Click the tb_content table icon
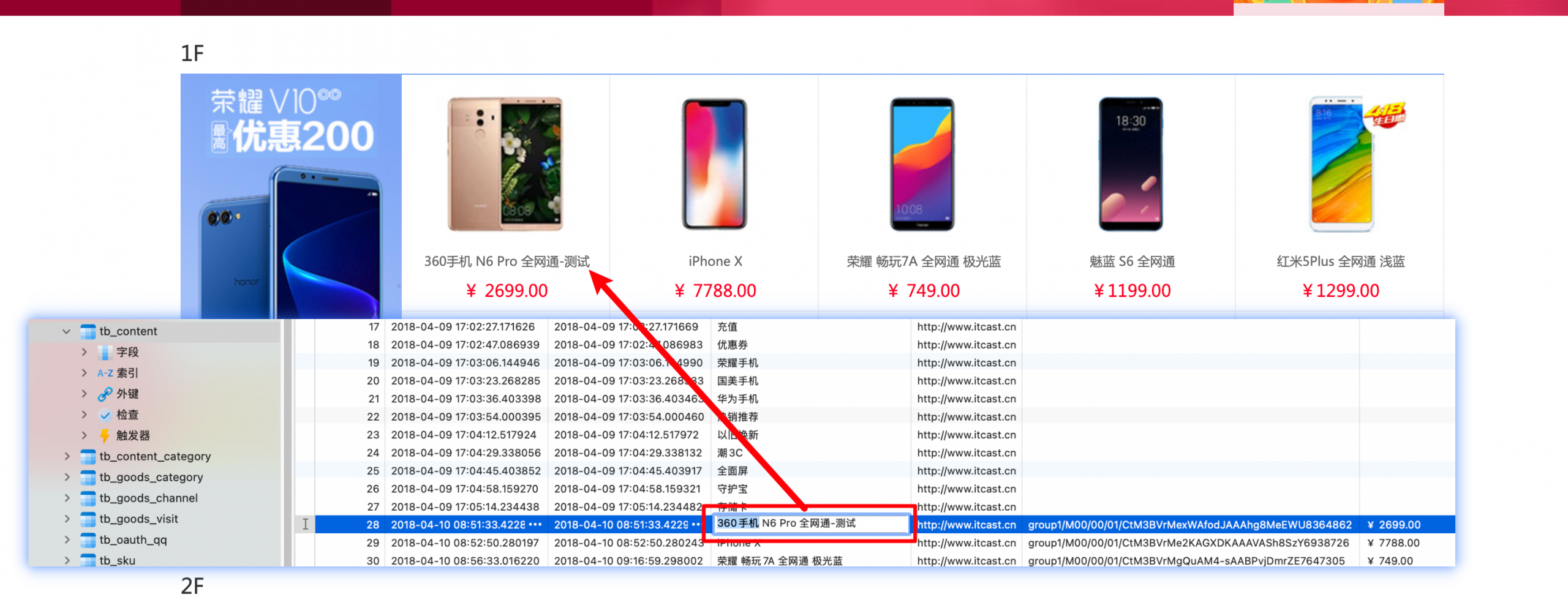Screen dimensions: 1568x597 (88, 331)
